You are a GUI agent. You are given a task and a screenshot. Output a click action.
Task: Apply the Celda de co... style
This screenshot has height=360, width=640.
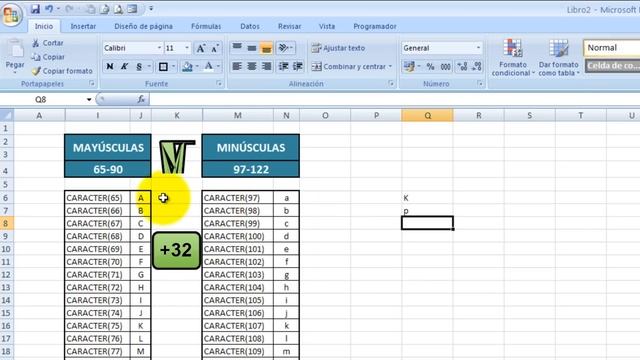pos(612,66)
